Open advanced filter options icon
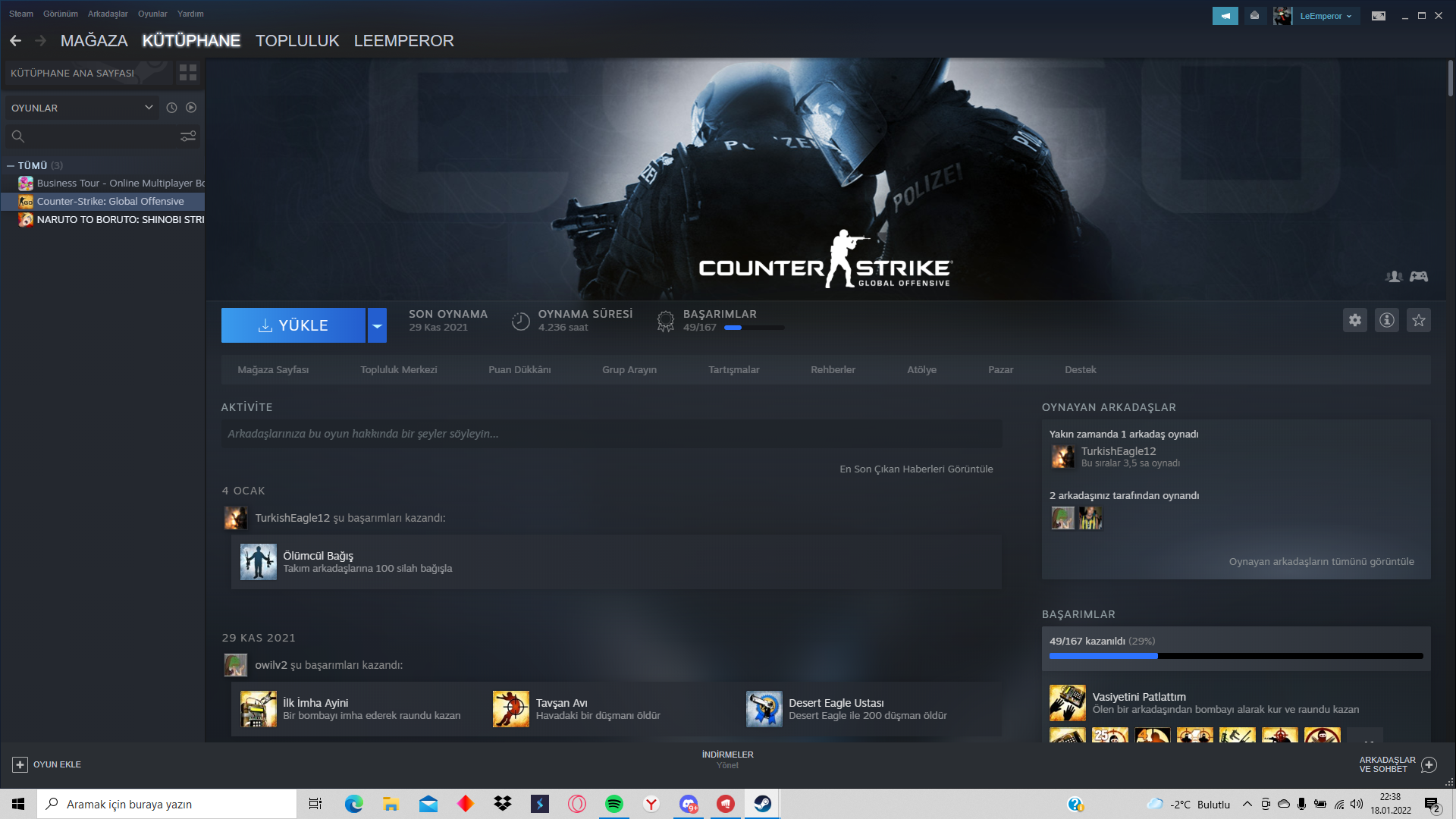 click(188, 136)
